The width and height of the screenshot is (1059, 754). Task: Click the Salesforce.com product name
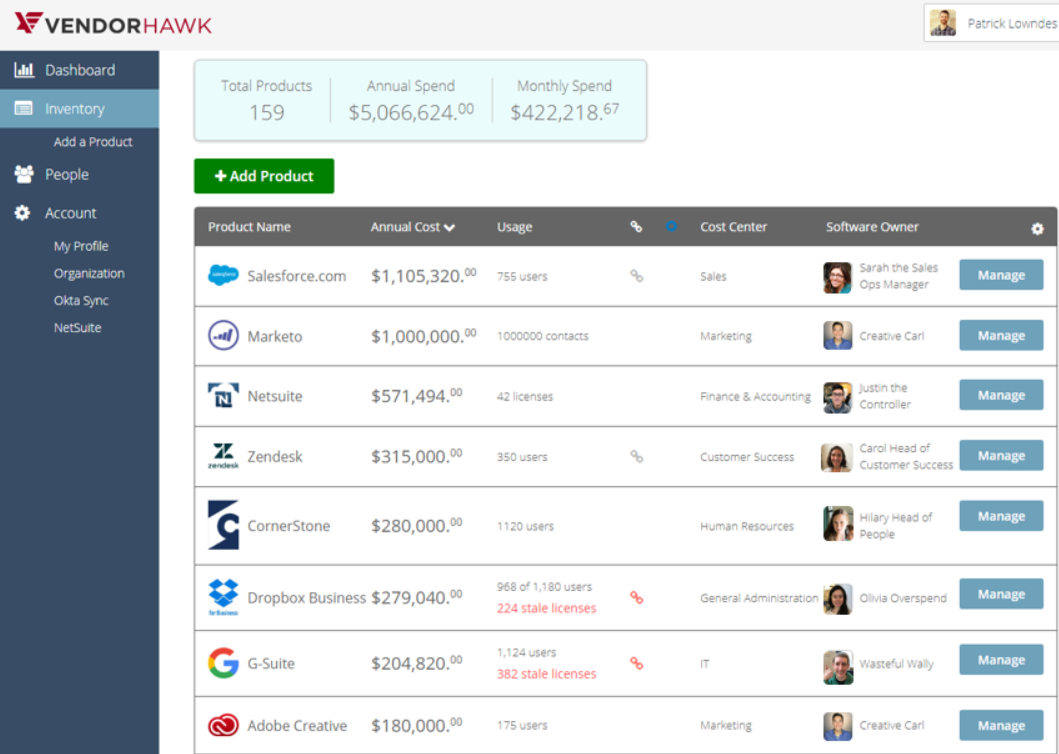[296, 276]
